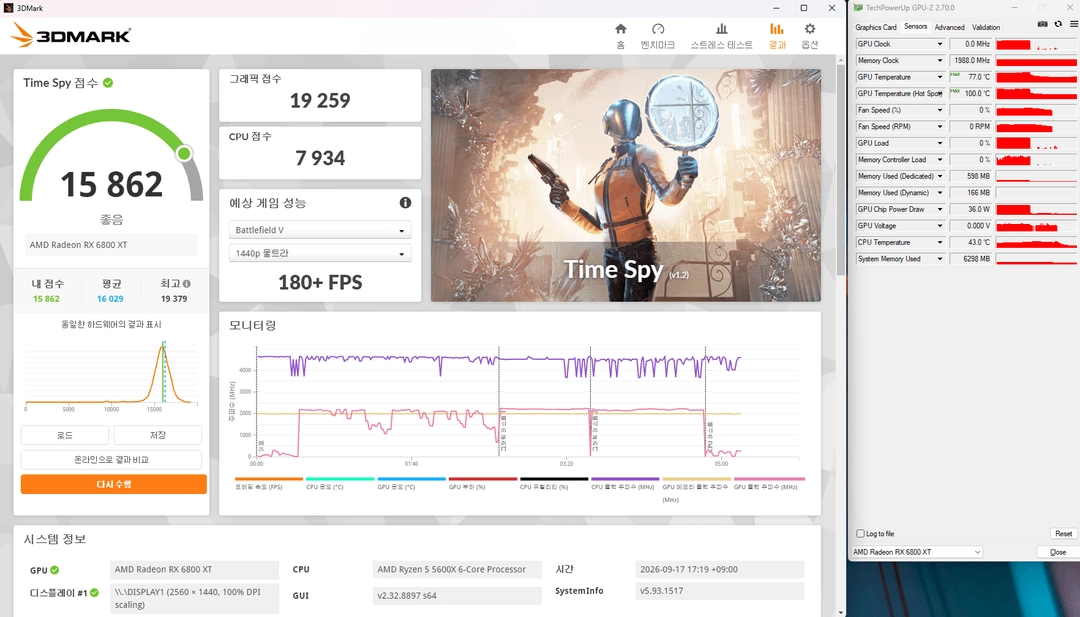Click the 19 259 graphics score

(x=320, y=101)
